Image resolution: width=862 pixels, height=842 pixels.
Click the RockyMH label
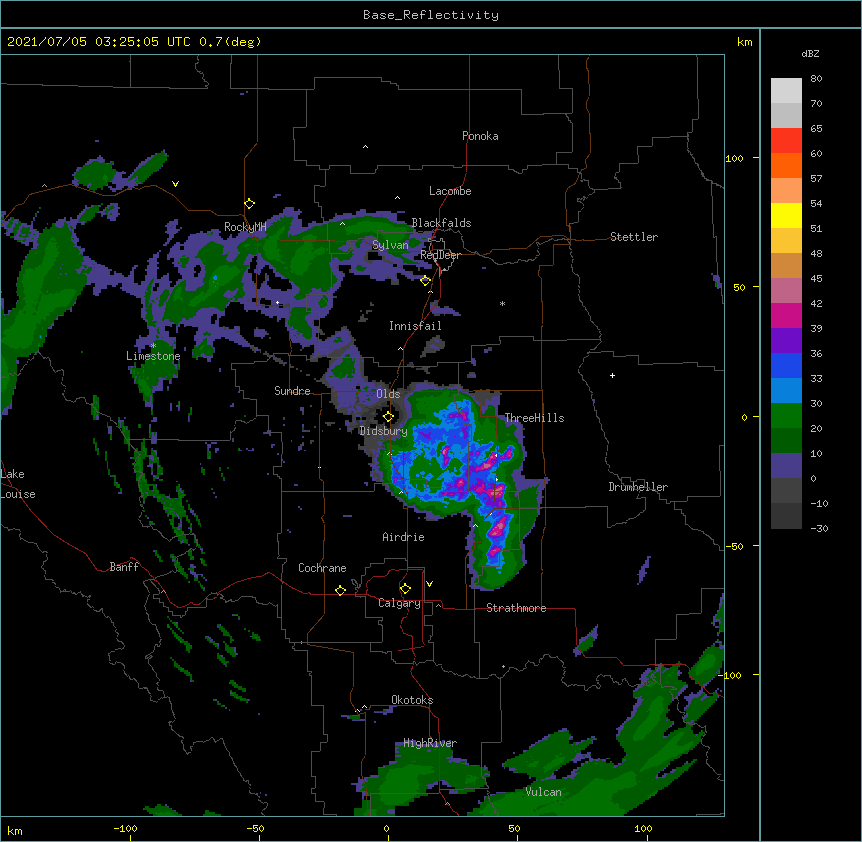[x=245, y=226]
